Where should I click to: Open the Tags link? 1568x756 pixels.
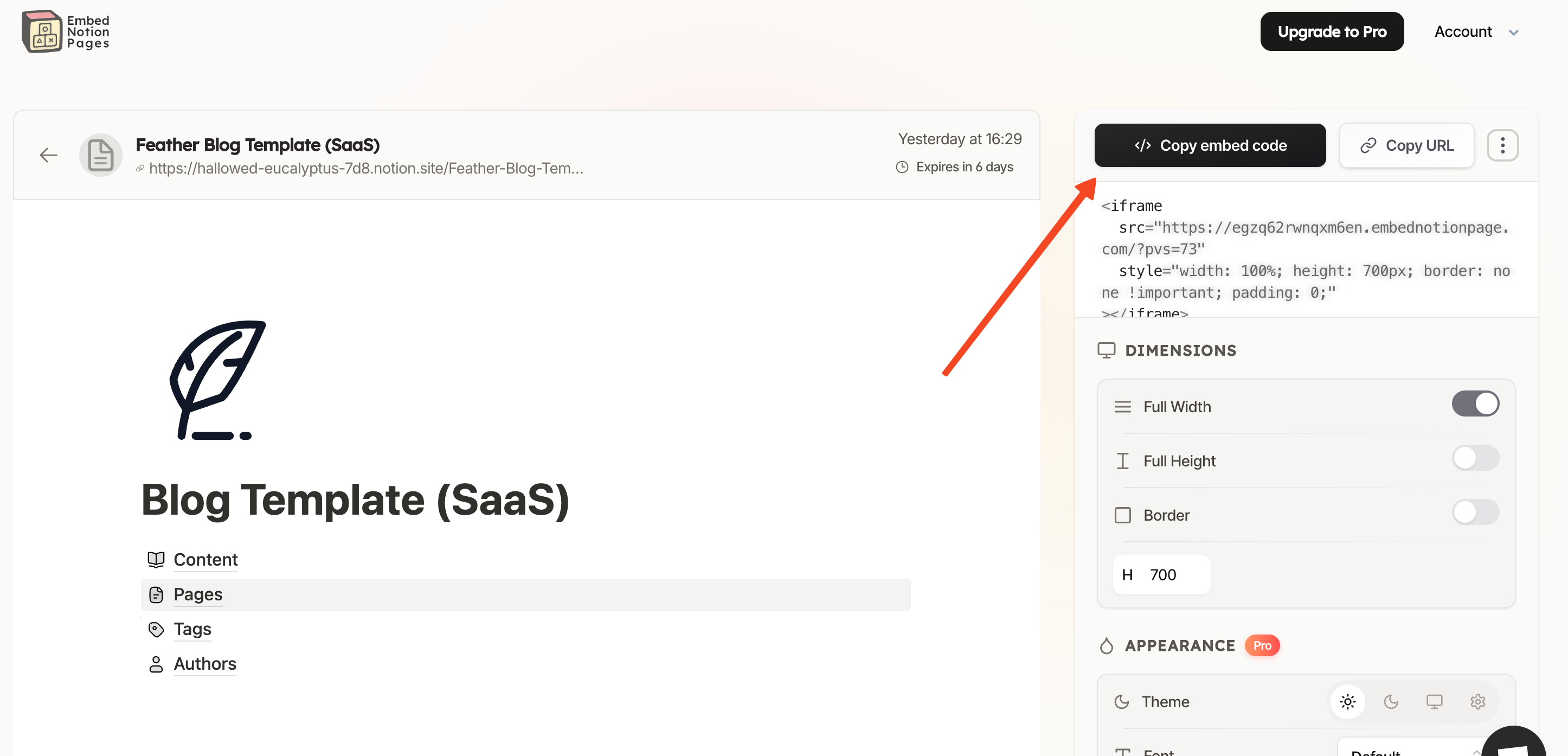tap(192, 629)
